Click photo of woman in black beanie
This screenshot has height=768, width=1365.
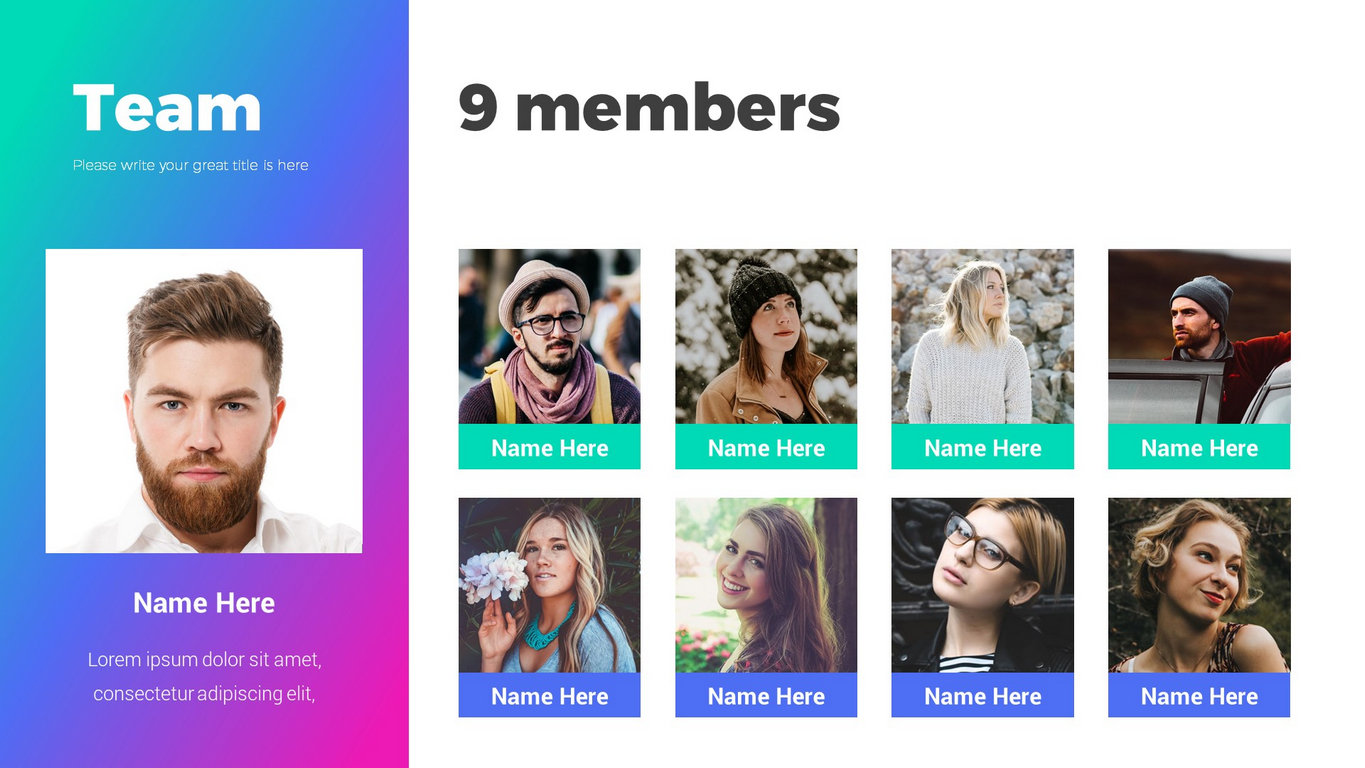click(x=766, y=336)
